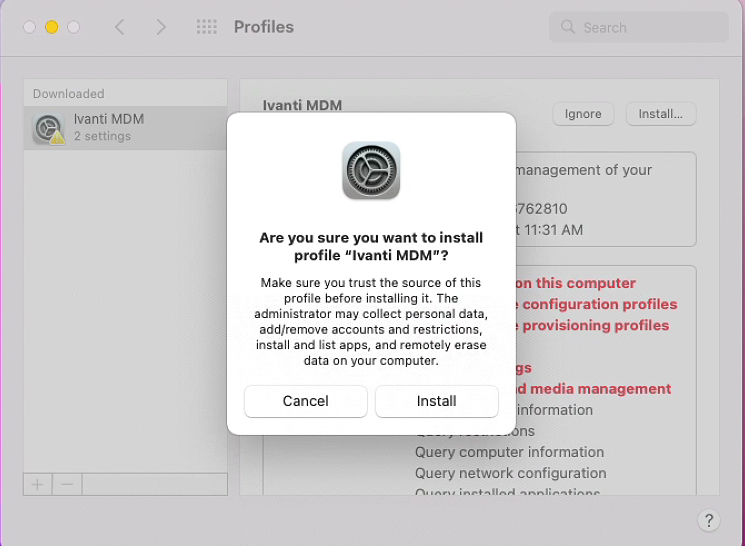Confirm with the Install button in the dialog

437,401
